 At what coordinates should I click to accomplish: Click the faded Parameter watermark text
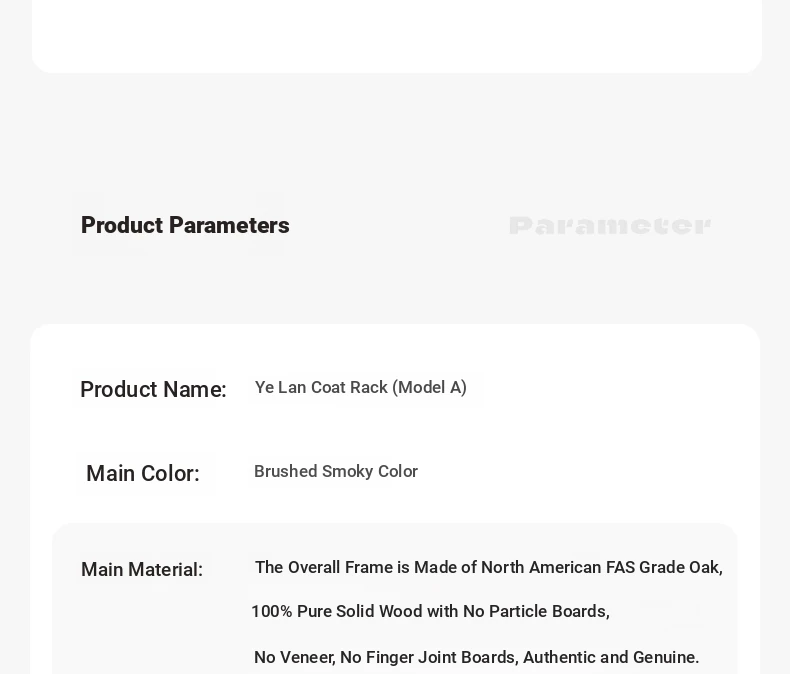[610, 226]
